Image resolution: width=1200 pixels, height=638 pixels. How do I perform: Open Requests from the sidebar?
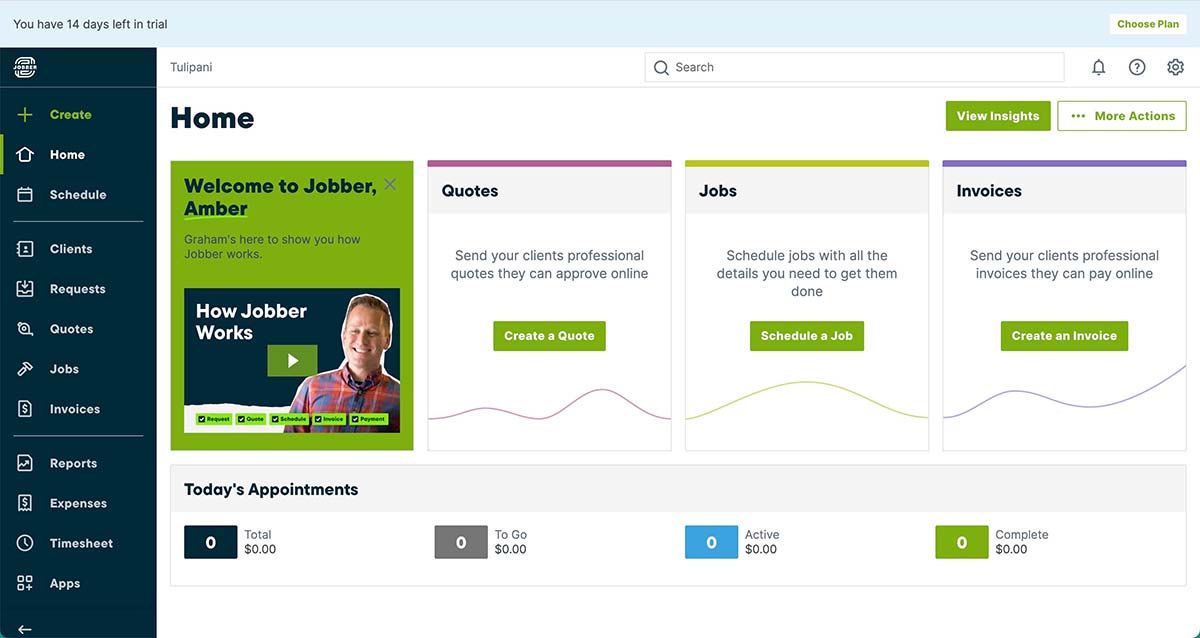click(24, 288)
